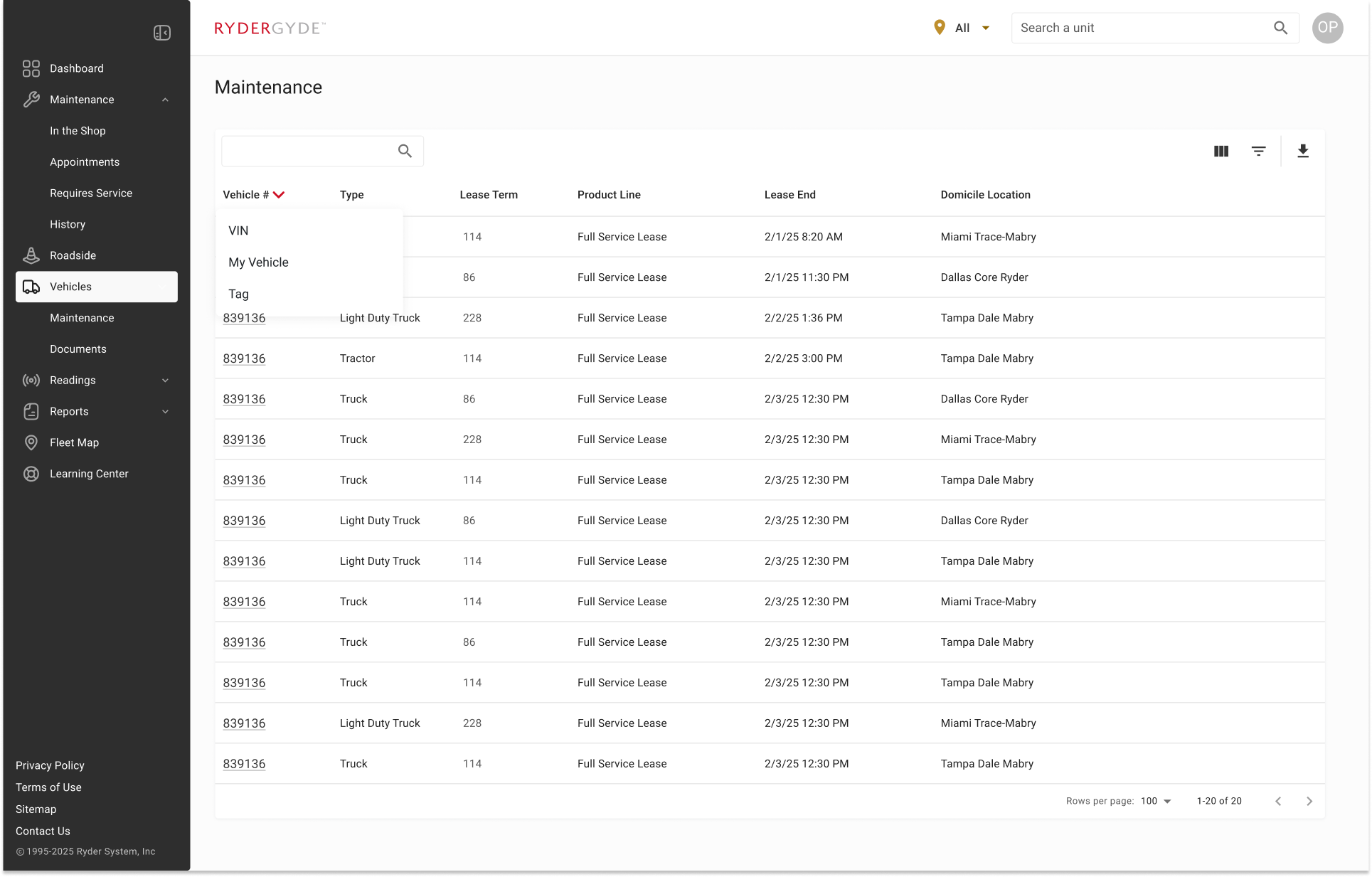The image size is (1372, 877).
Task: Open the OP user avatar
Action: pyautogui.click(x=1326, y=28)
